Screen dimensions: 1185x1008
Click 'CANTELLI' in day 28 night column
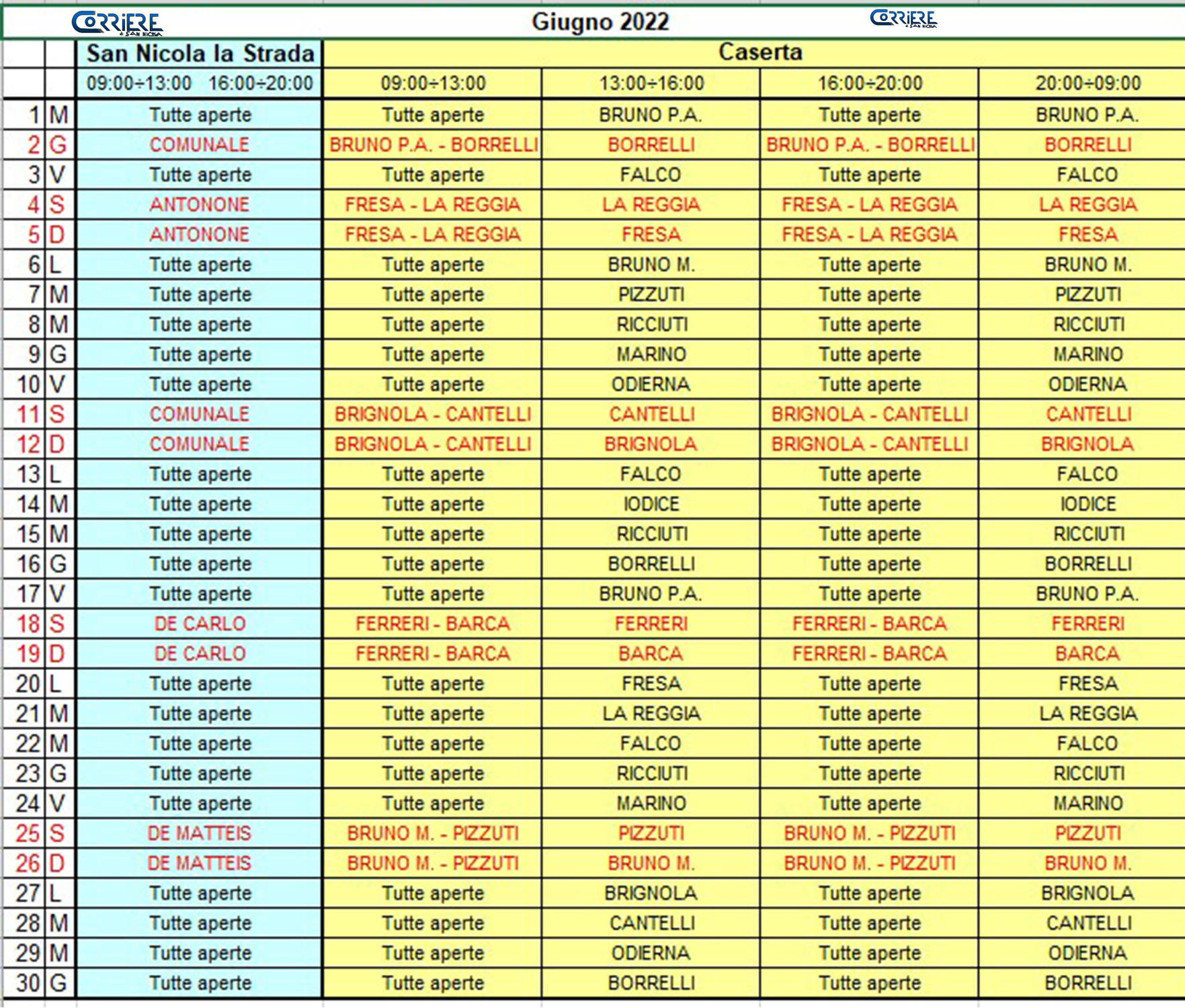1089,923
